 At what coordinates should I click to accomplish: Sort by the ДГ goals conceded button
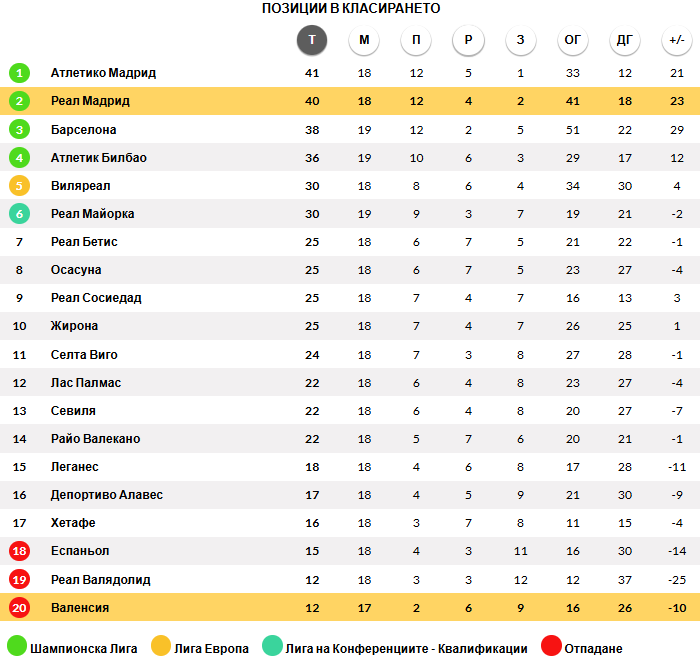point(625,40)
